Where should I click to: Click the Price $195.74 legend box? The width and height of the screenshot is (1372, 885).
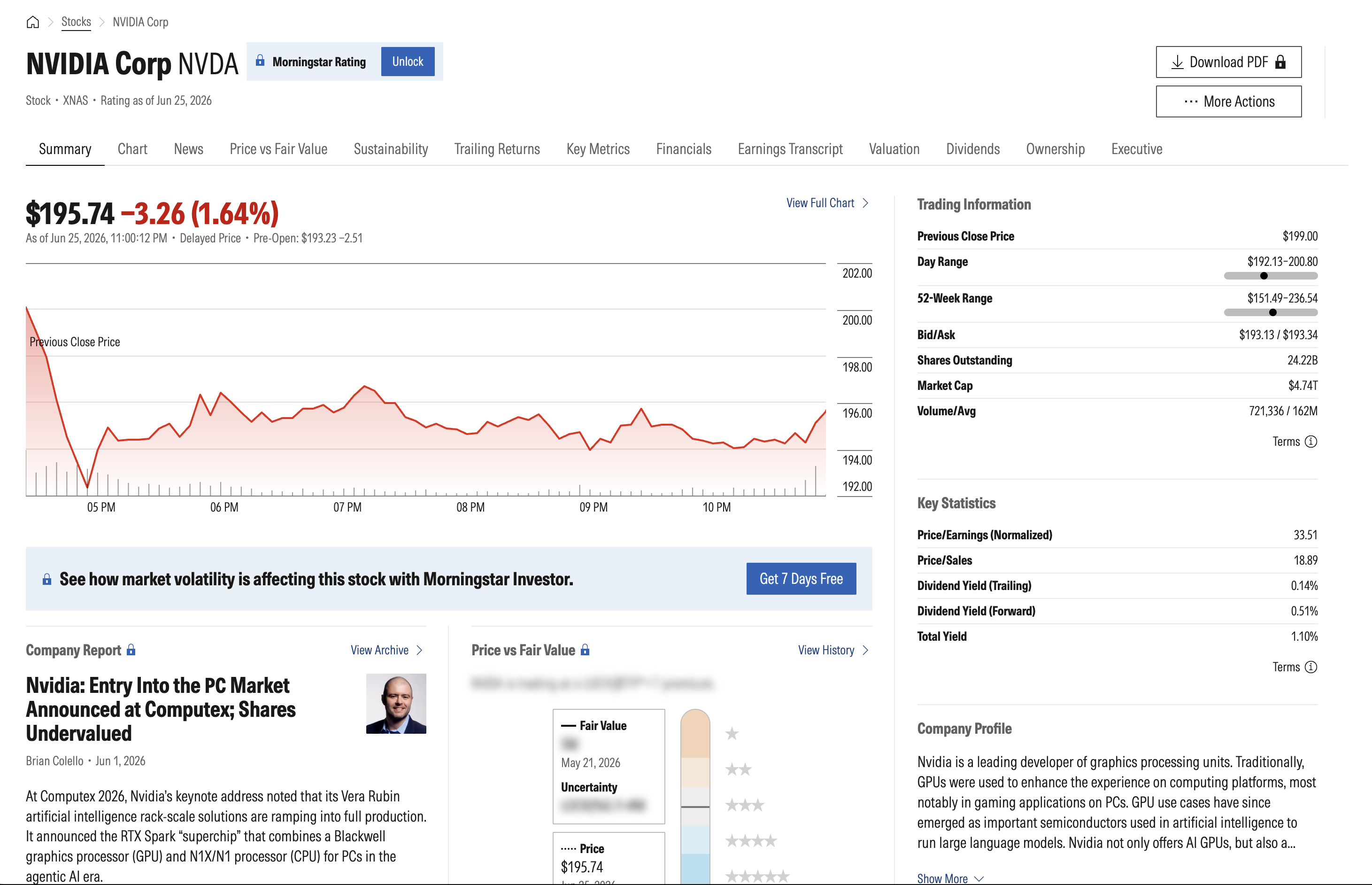pos(609,859)
